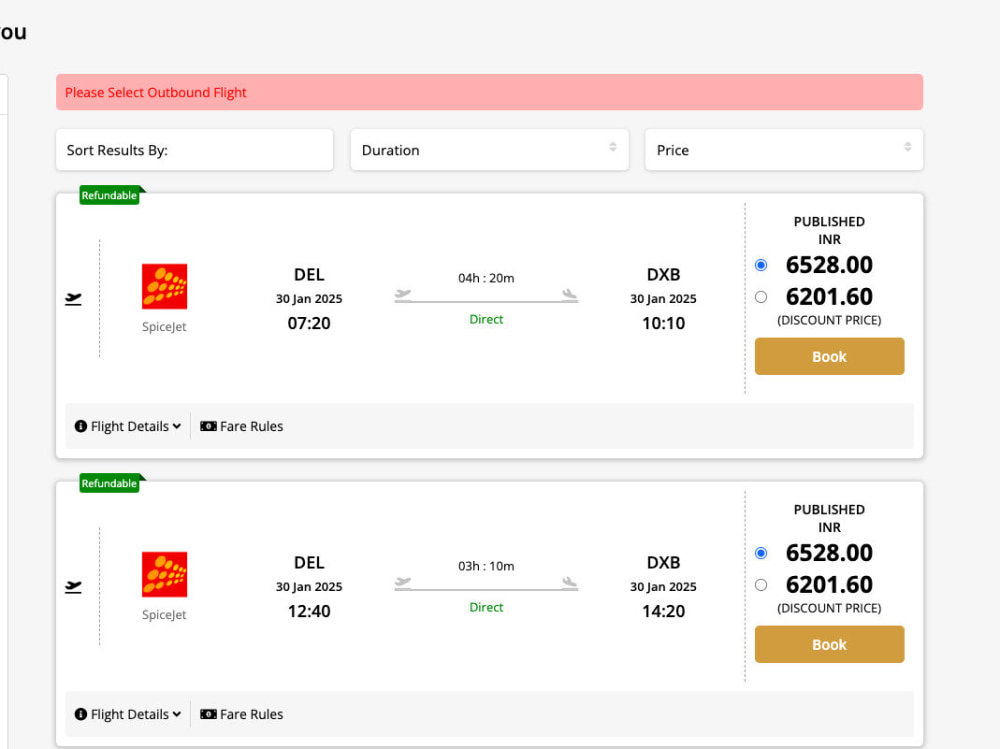1000x749 pixels.
Task: Click landing plane icon on 04h 20m route
Action: tap(570, 293)
